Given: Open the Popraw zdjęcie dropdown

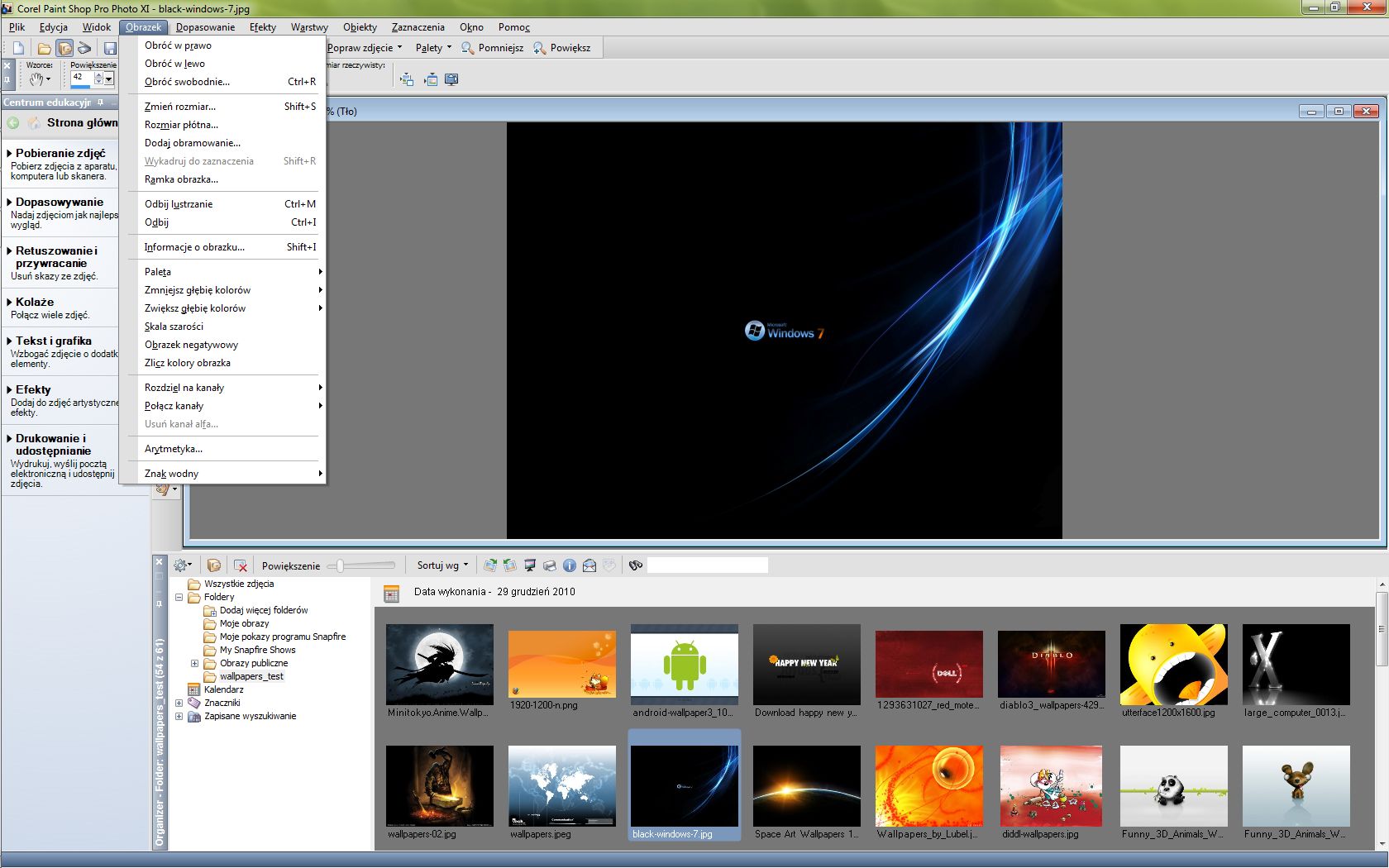Looking at the screenshot, I should (x=365, y=48).
